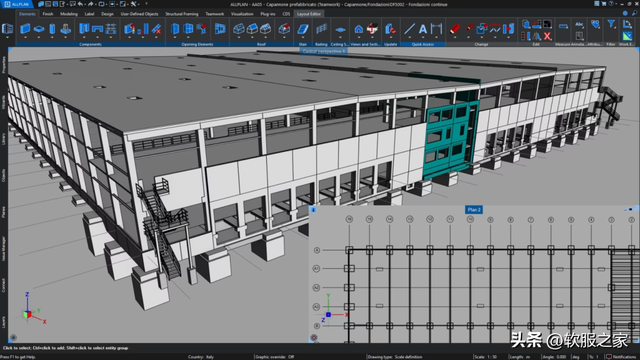
Task: Select the Column tool icon
Action: click(52, 29)
